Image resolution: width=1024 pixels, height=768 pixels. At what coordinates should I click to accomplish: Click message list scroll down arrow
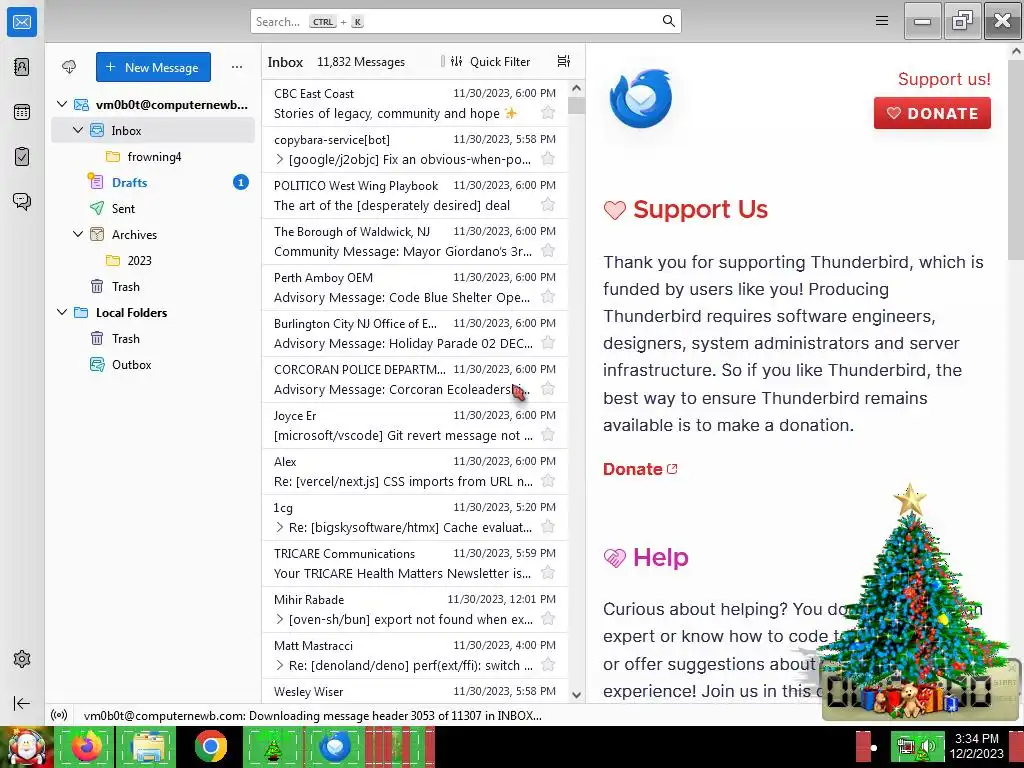click(576, 695)
